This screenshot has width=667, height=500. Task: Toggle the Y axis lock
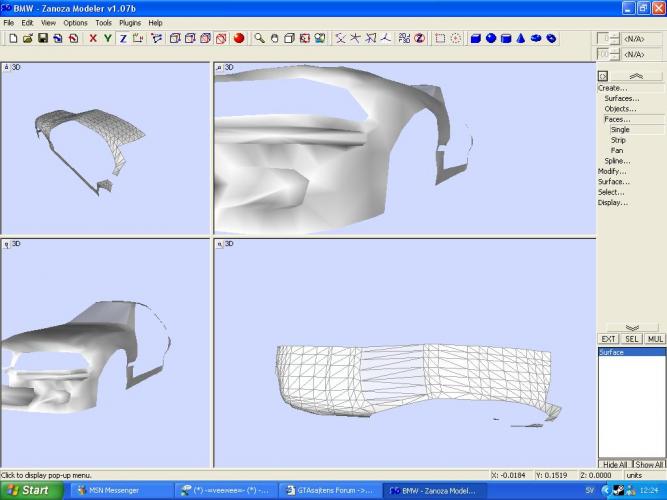108,39
